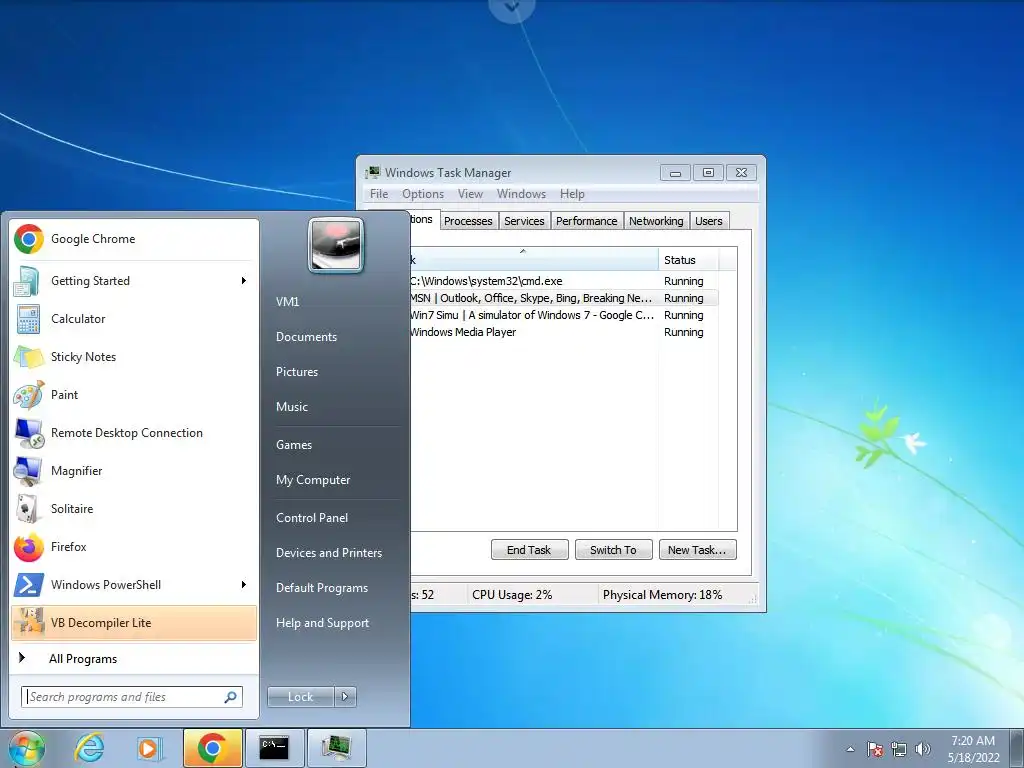Viewport: 1024px width, 768px height.
Task: Click the Getting Started icon
Action: click(27, 281)
